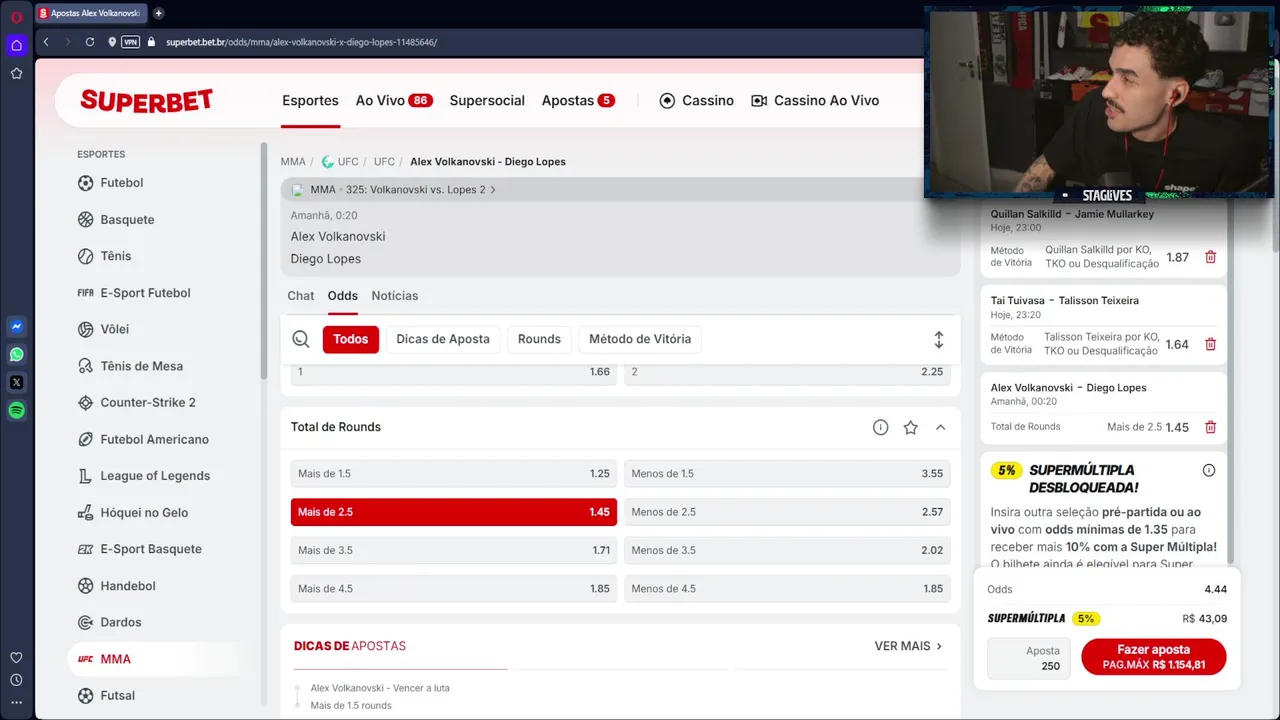Open the Ao Vivo tab
This screenshot has height=720, width=1280.
tap(394, 101)
